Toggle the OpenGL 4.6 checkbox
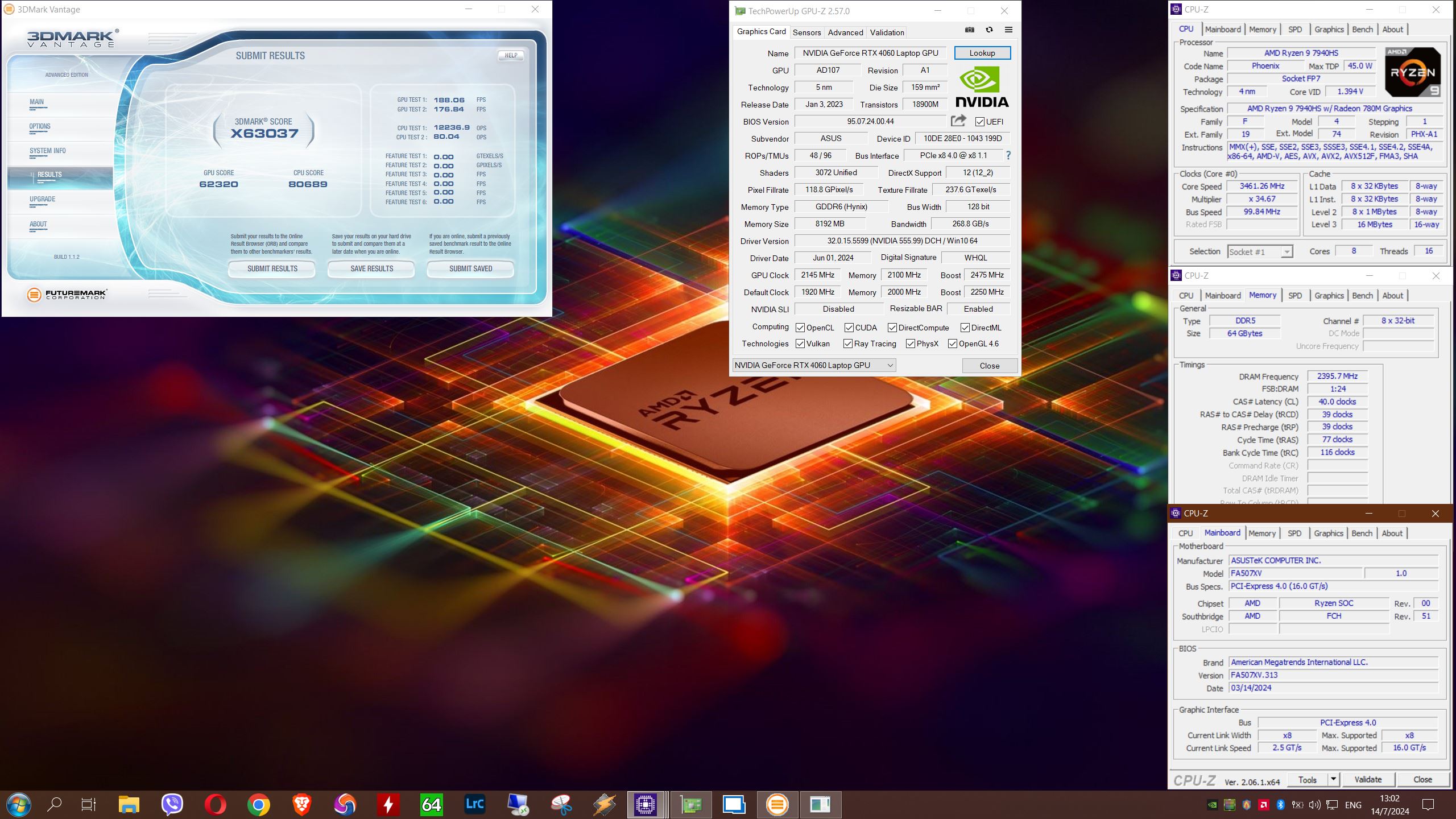This screenshot has height=819, width=1456. [x=953, y=344]
